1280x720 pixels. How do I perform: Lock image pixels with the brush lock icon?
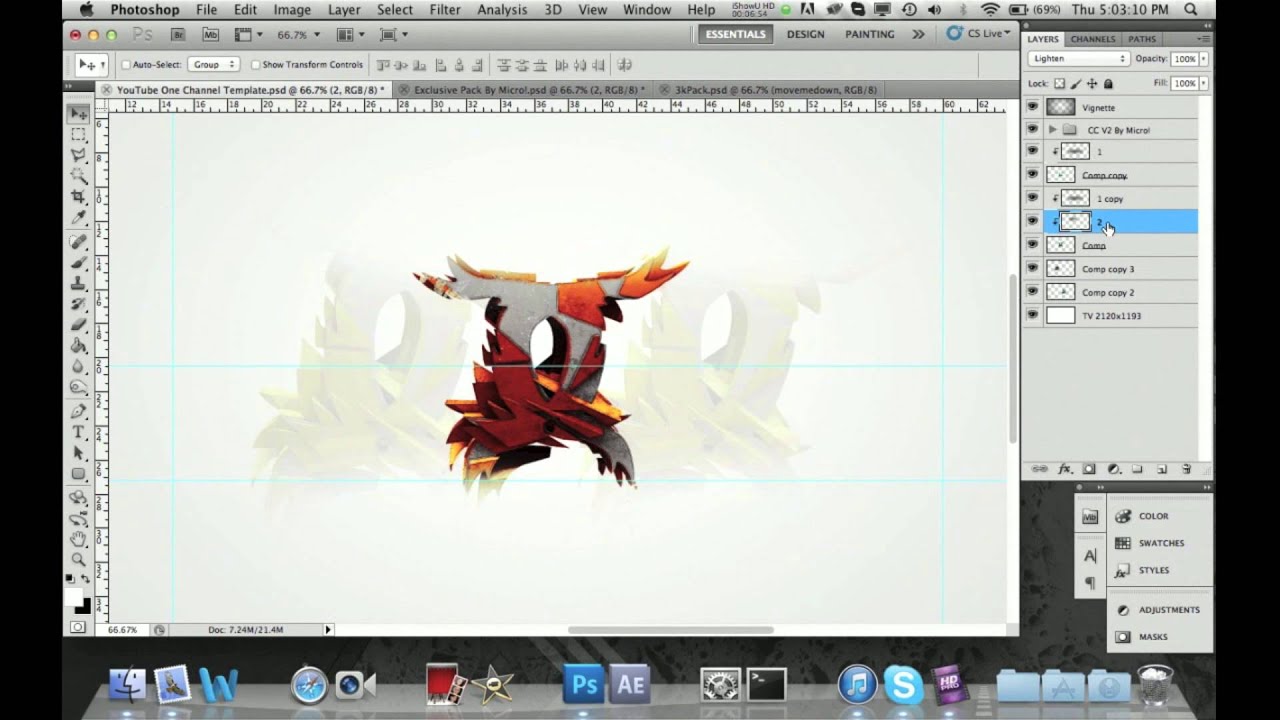click(x=1076, y=84)
